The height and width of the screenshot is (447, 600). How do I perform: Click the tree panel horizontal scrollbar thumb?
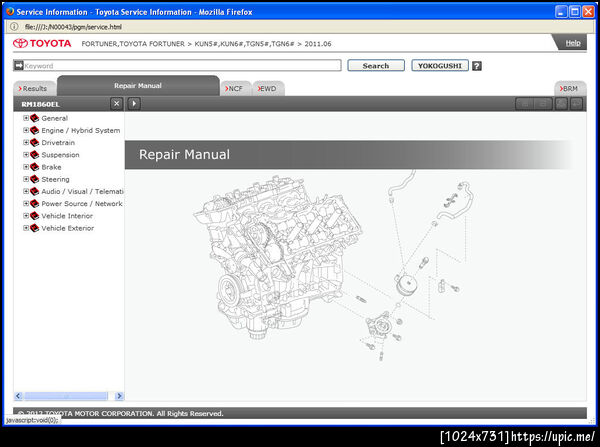click(66, 396)
